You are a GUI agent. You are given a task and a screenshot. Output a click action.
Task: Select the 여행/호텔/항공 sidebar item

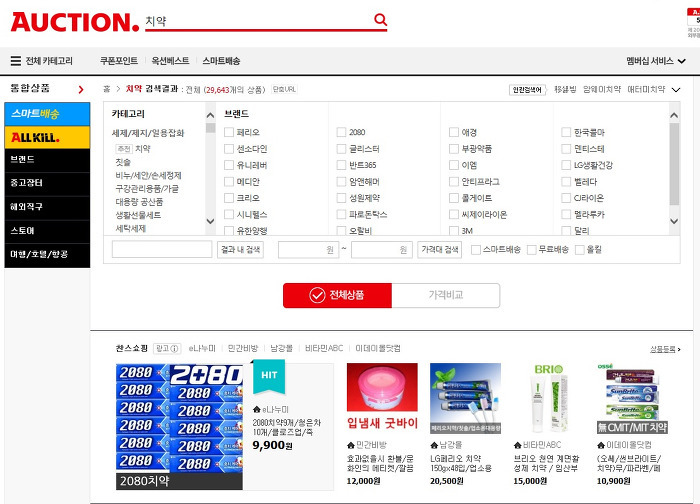pyautogui.click(x=47, y=255)
